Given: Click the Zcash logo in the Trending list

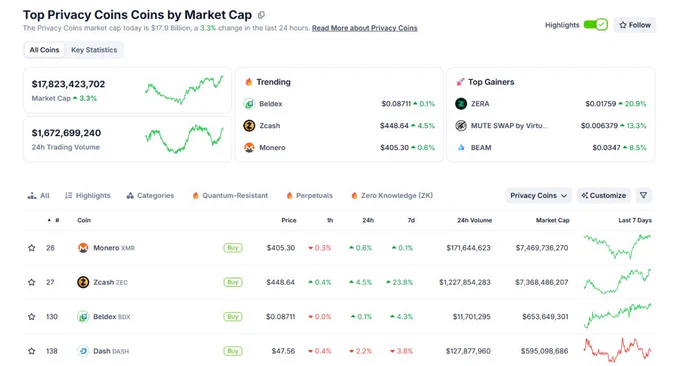Looking at the screenshot, I should coord(249,126).
